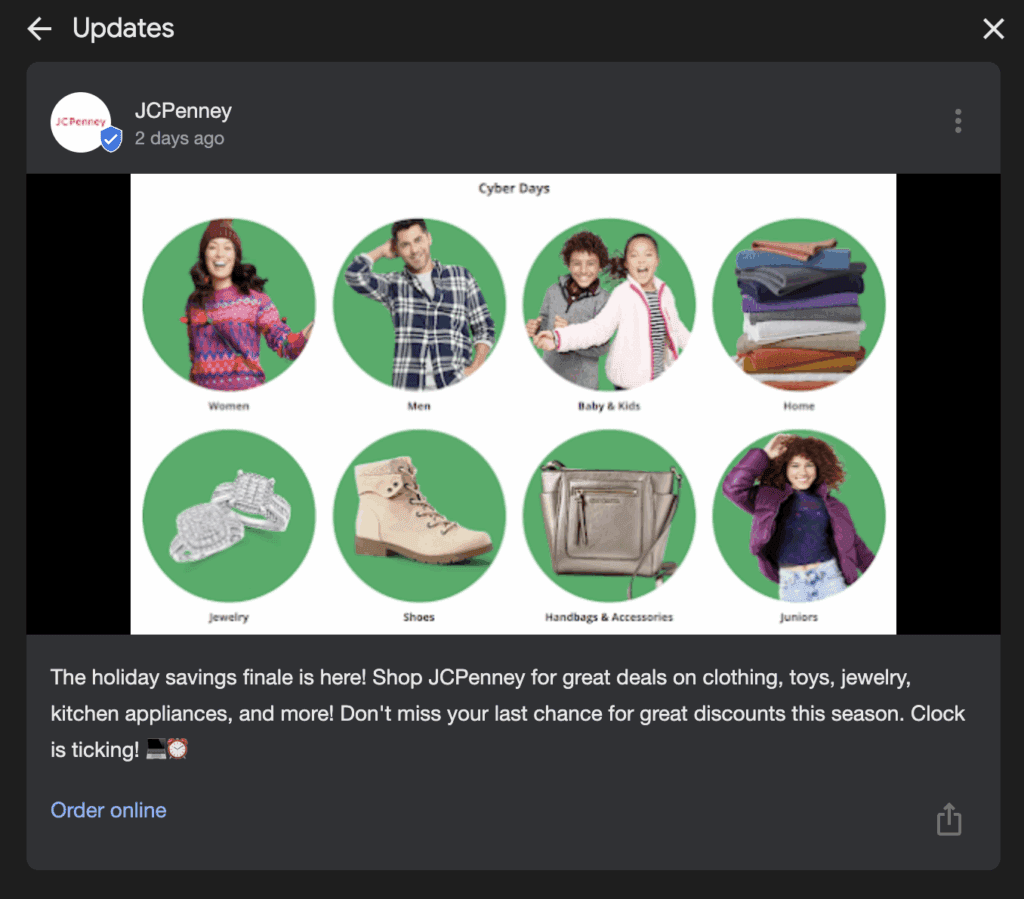Dismiss the Updates panel with the X

993,28
